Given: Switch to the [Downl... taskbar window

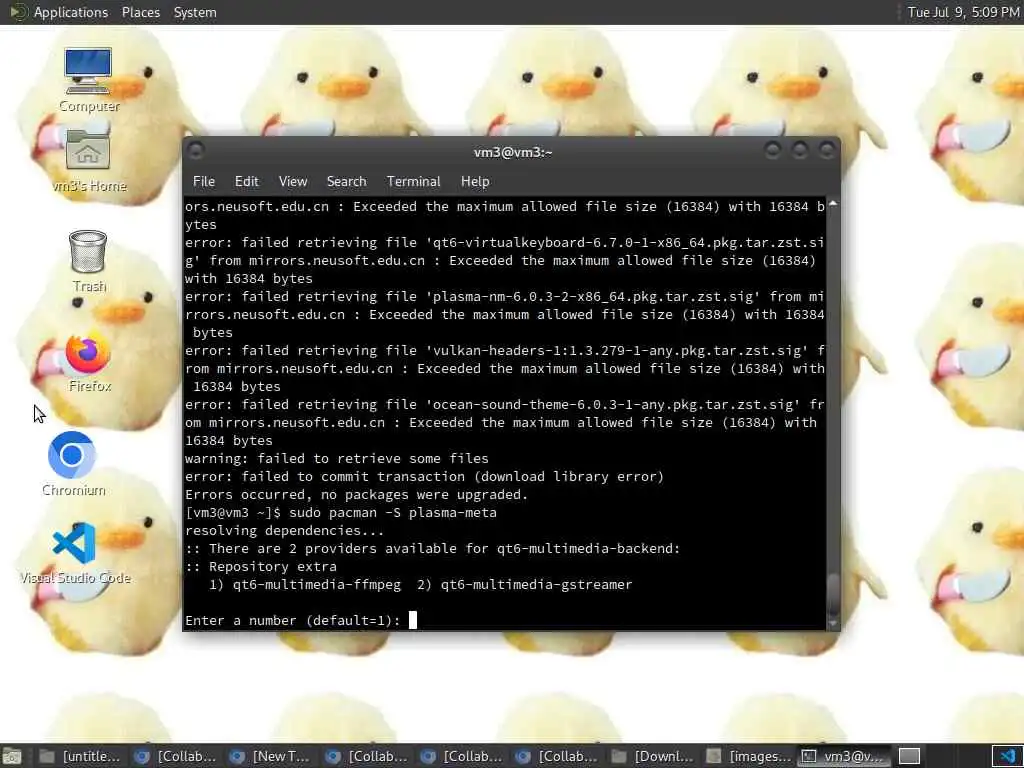Looking at the screenshot, I should [652, 756].
